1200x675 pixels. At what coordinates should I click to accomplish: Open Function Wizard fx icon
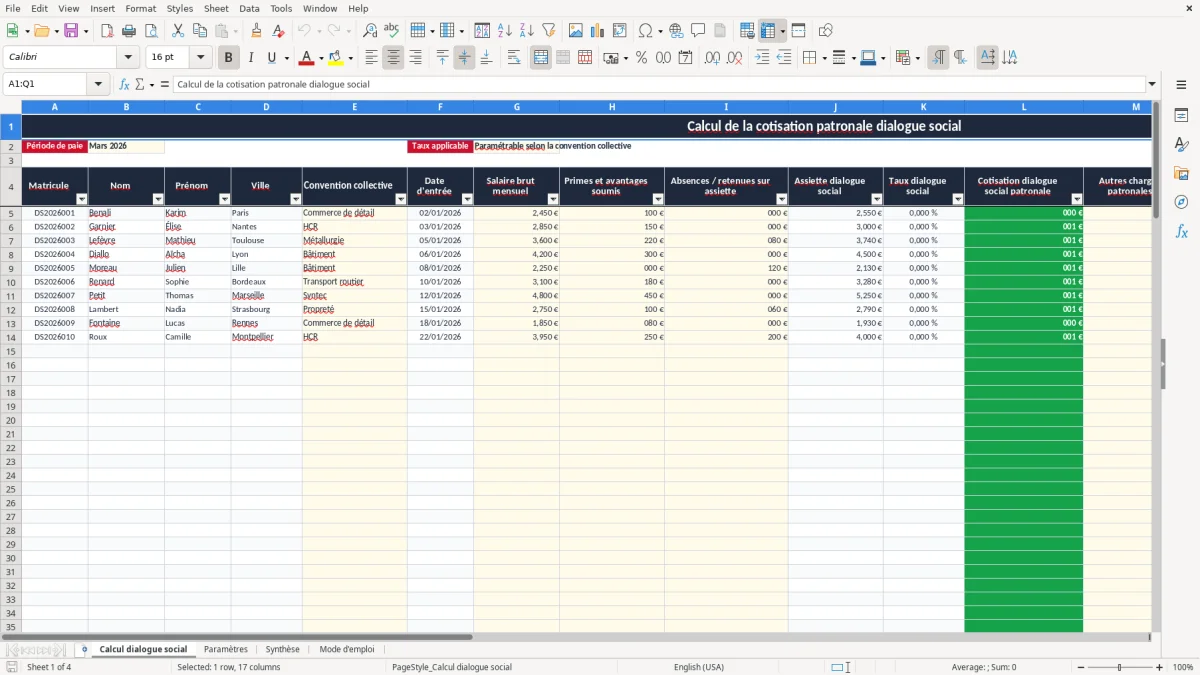(125, 84)
